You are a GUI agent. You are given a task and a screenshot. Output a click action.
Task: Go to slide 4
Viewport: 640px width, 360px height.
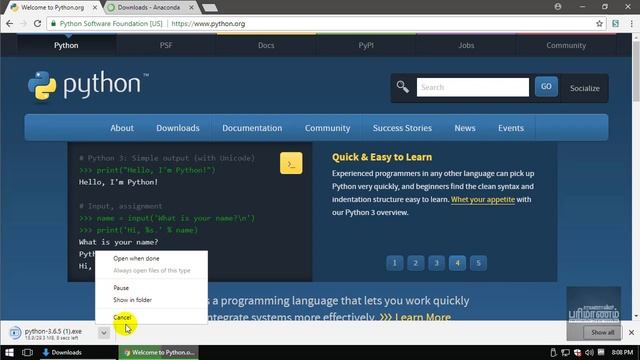(x=457, y=263)
